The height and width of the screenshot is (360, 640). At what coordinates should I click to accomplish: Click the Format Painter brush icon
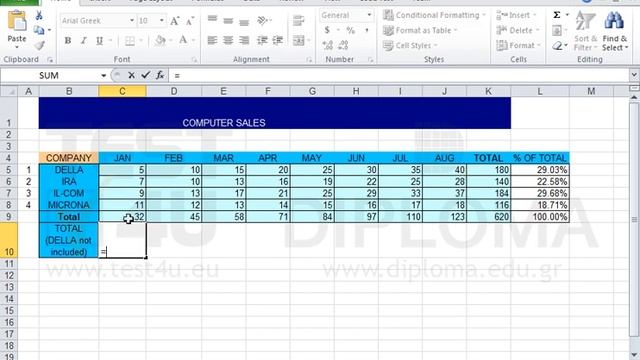pos(39,45)
